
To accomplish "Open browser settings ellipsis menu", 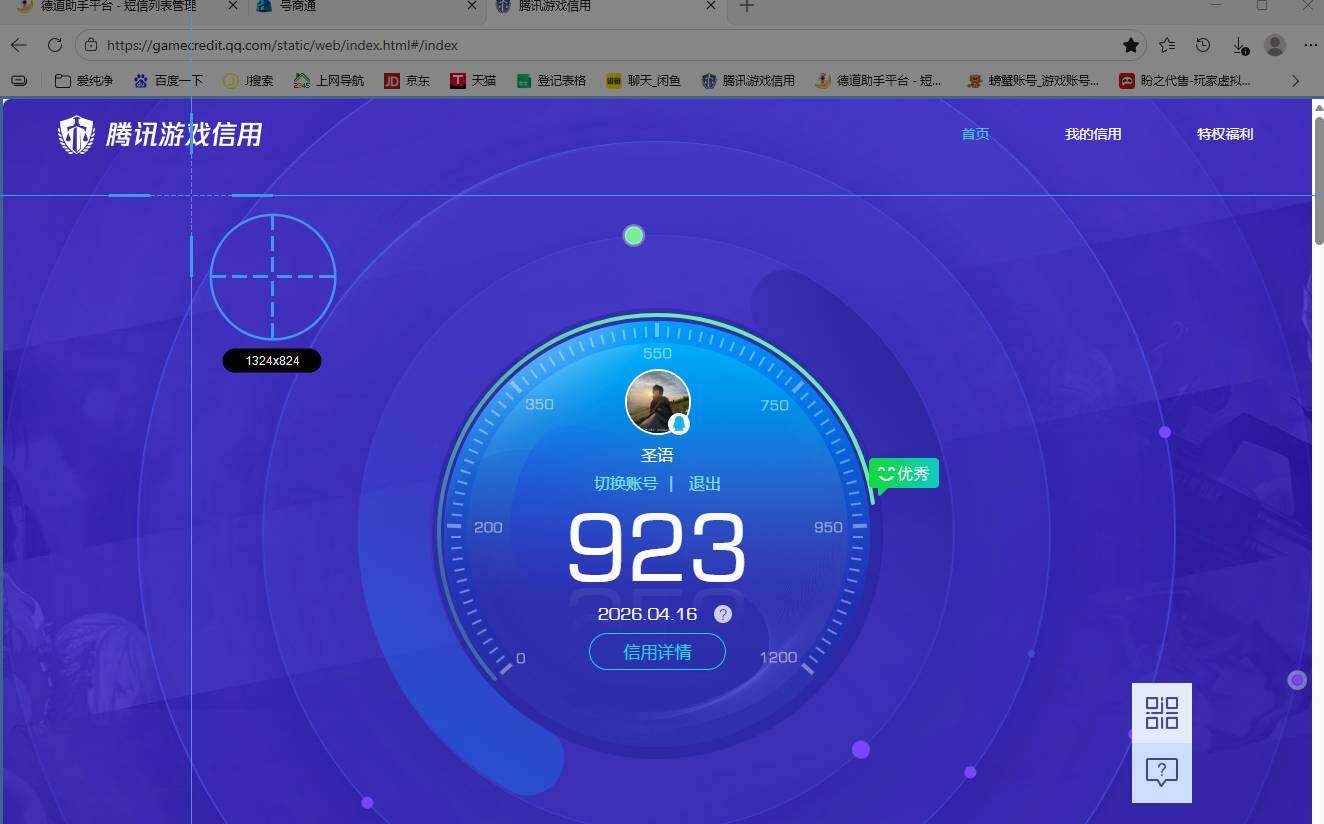I will pyautogui.click(x=1310, y=45).
